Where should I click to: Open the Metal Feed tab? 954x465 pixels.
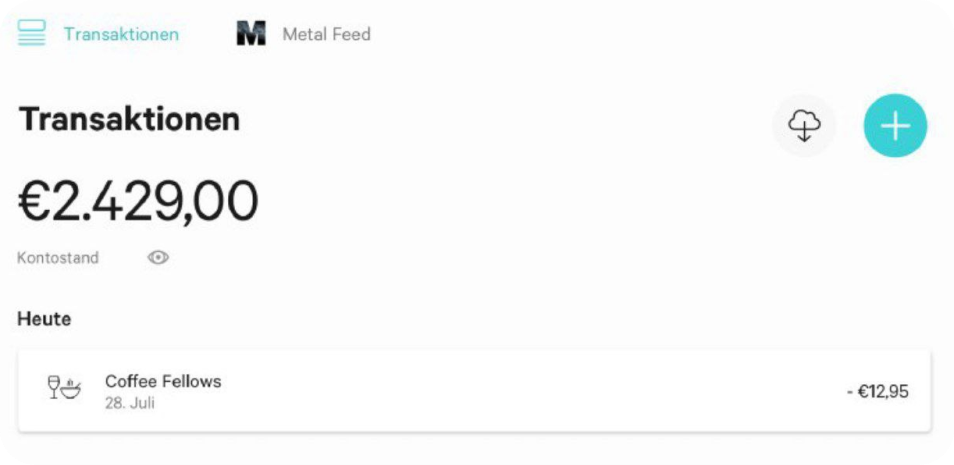pos(326,34)
